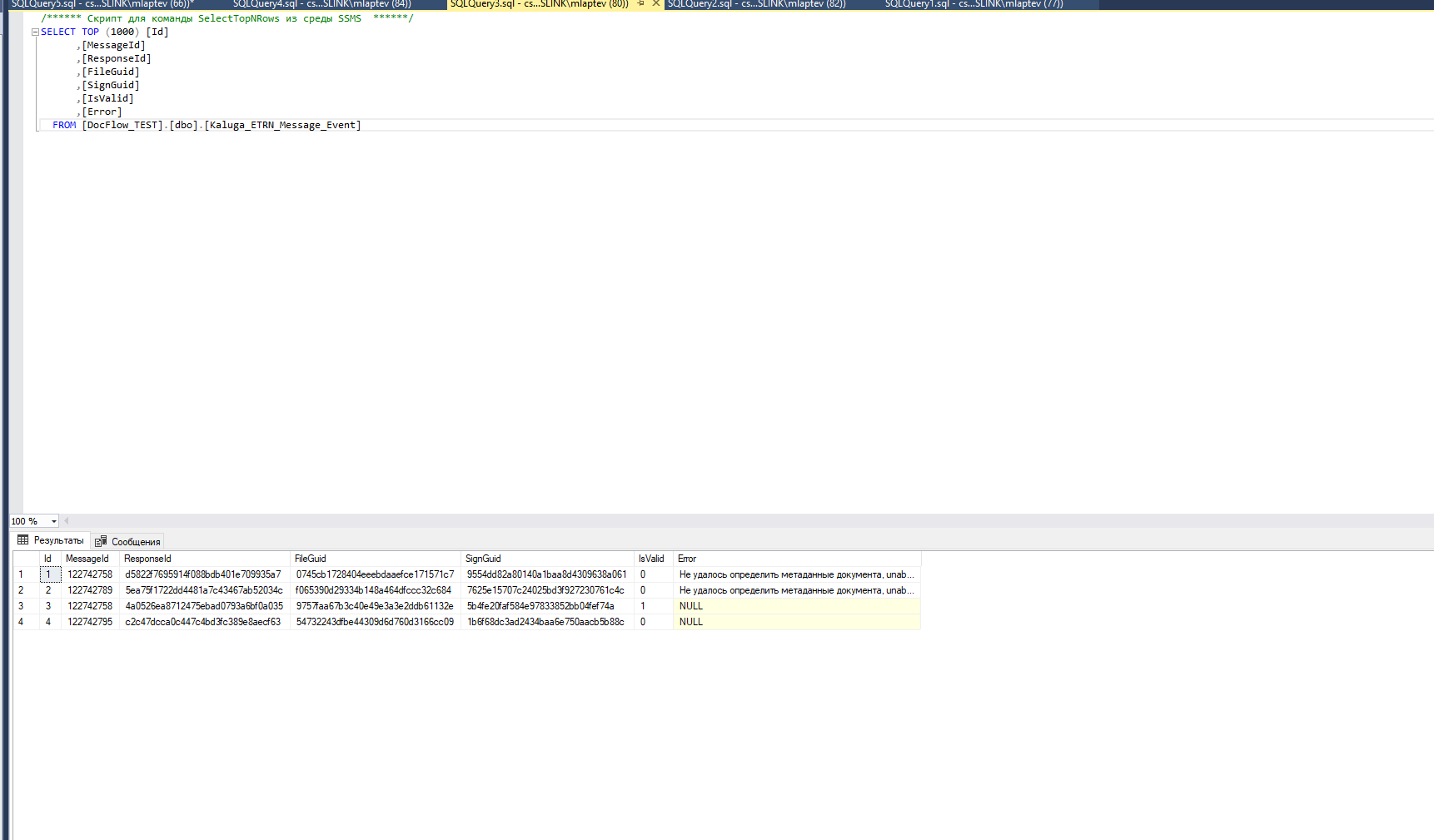This screenshot has height=840, width=1434.
Task: Select result row 2 via row header
Action: click(26, 590)
